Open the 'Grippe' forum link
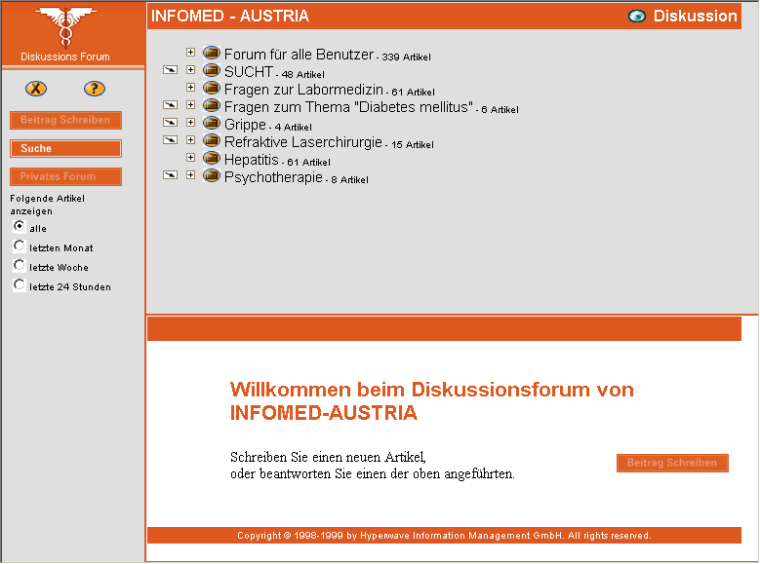The width and height of the screenshot is (760, 564). click(x=245, y=125)
